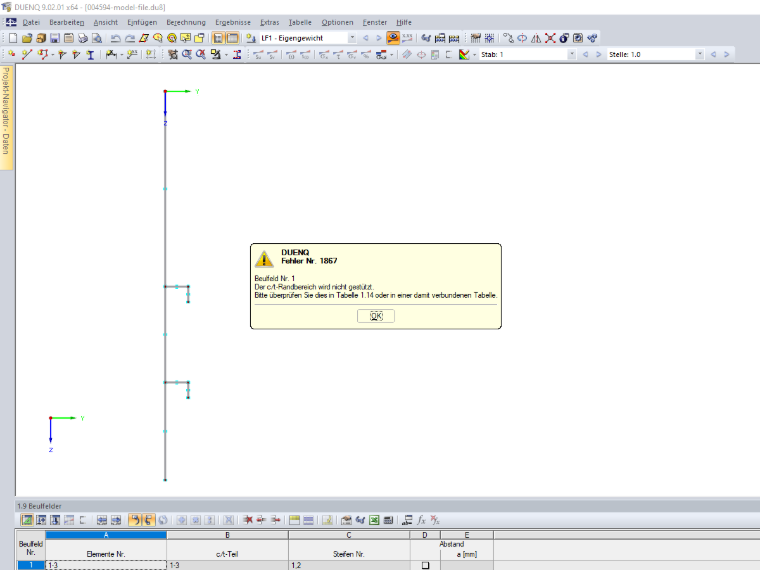The image size is (760, 570).
Task: Click the app icon left of Datei
Action: pyautogui.click(x=11, y=22)
